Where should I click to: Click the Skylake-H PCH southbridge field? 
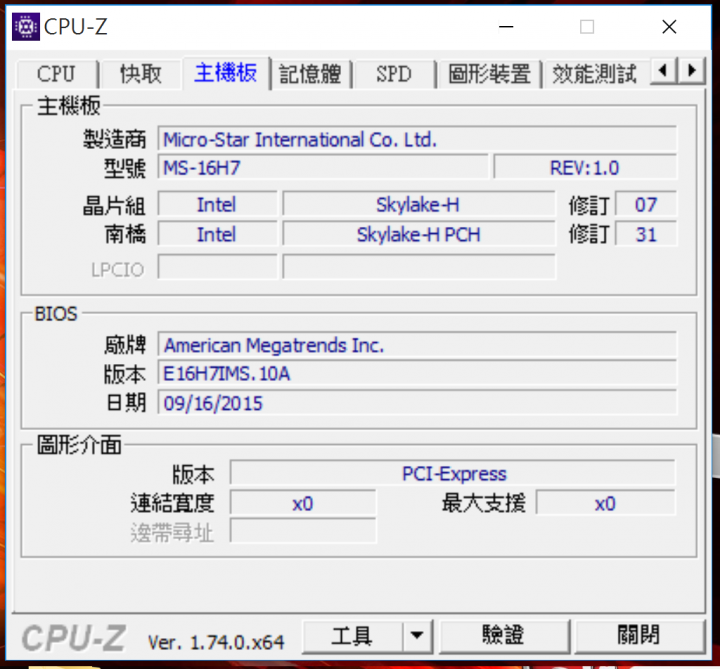419,234
